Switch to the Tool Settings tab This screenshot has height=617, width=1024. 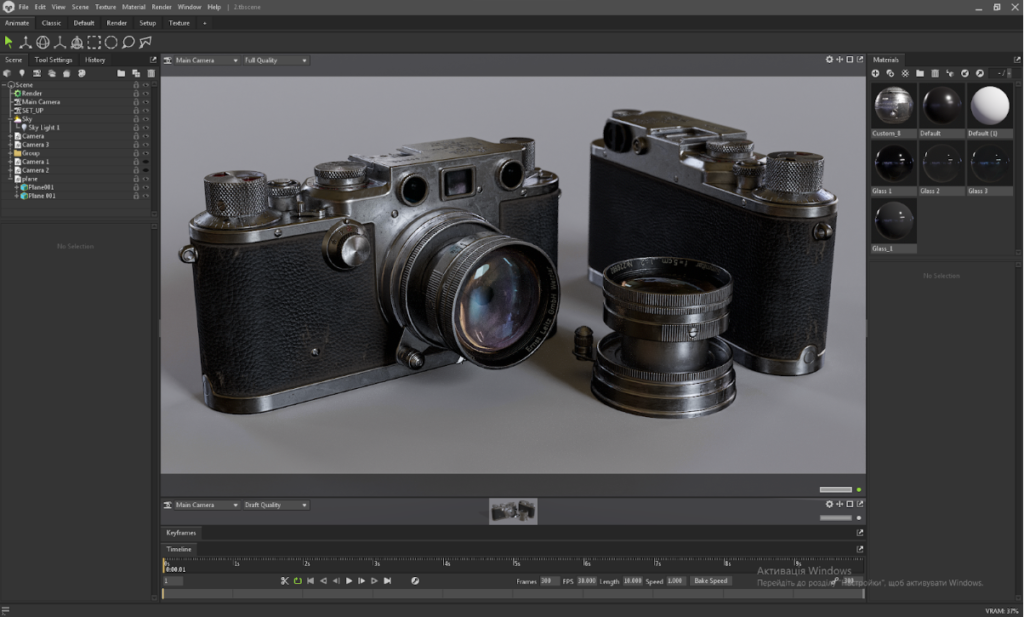[53, 60]
